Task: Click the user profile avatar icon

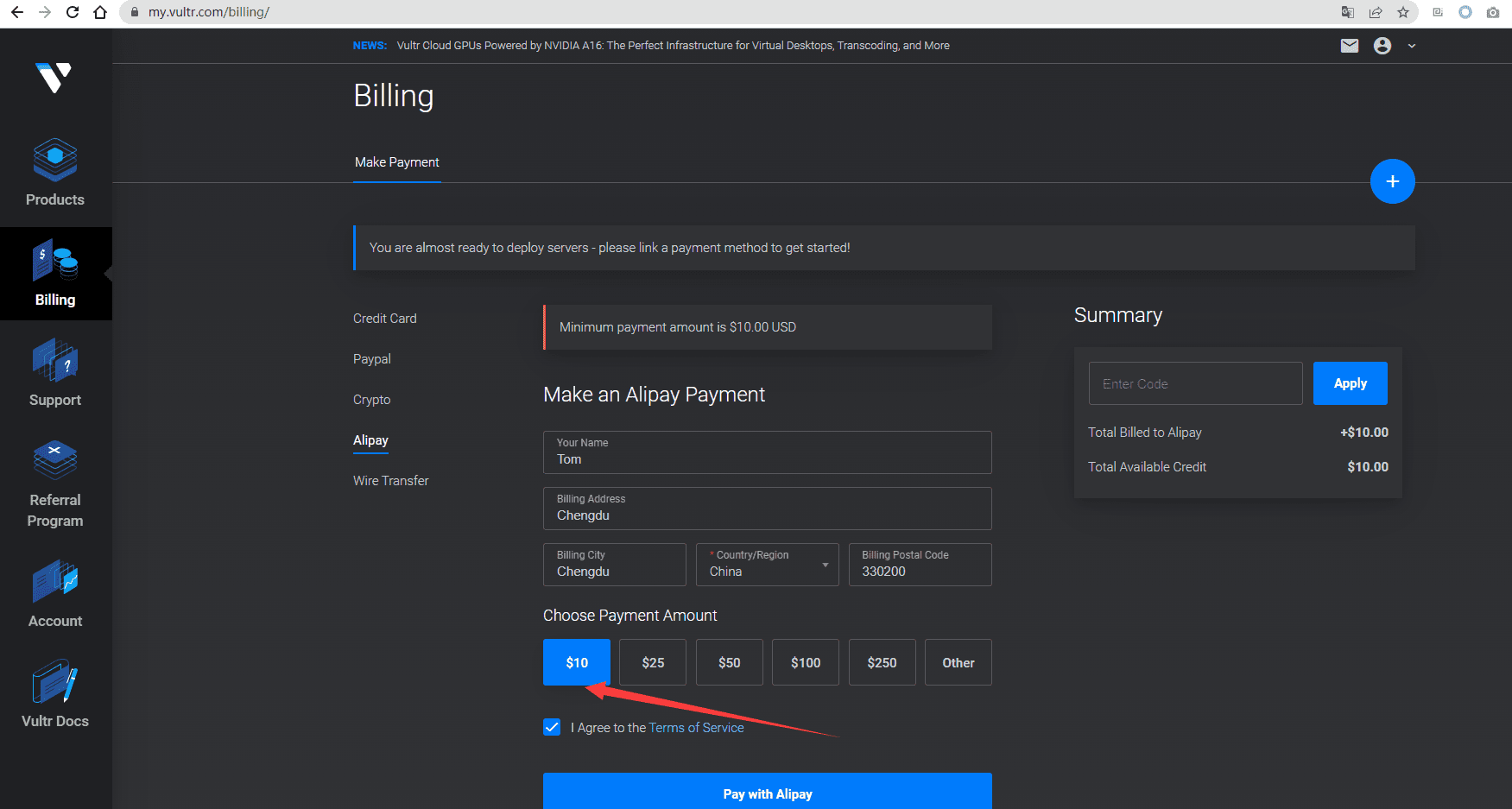Action: (1382, 46)
